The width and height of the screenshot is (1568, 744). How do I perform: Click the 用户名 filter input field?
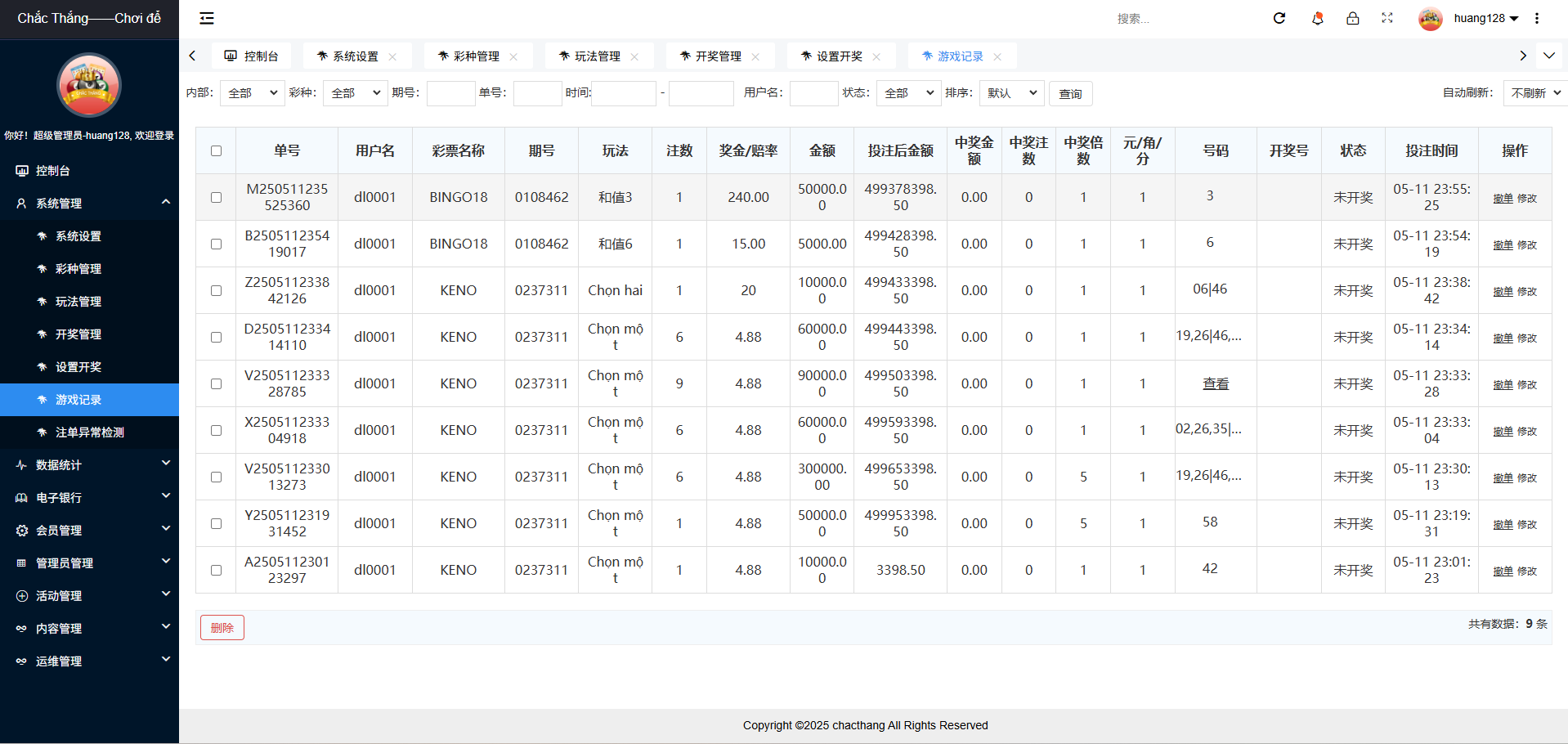coord(813,93)
